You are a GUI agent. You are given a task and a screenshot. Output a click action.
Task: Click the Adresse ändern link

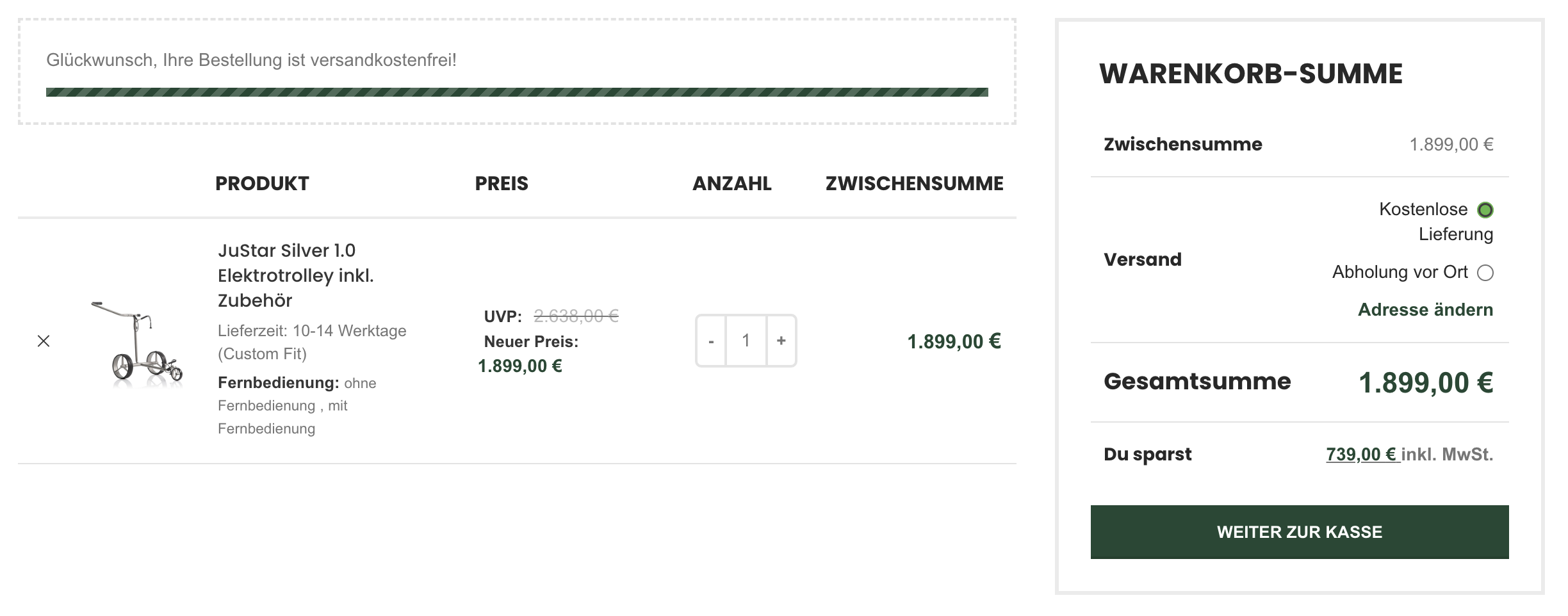pos(1425,310)
